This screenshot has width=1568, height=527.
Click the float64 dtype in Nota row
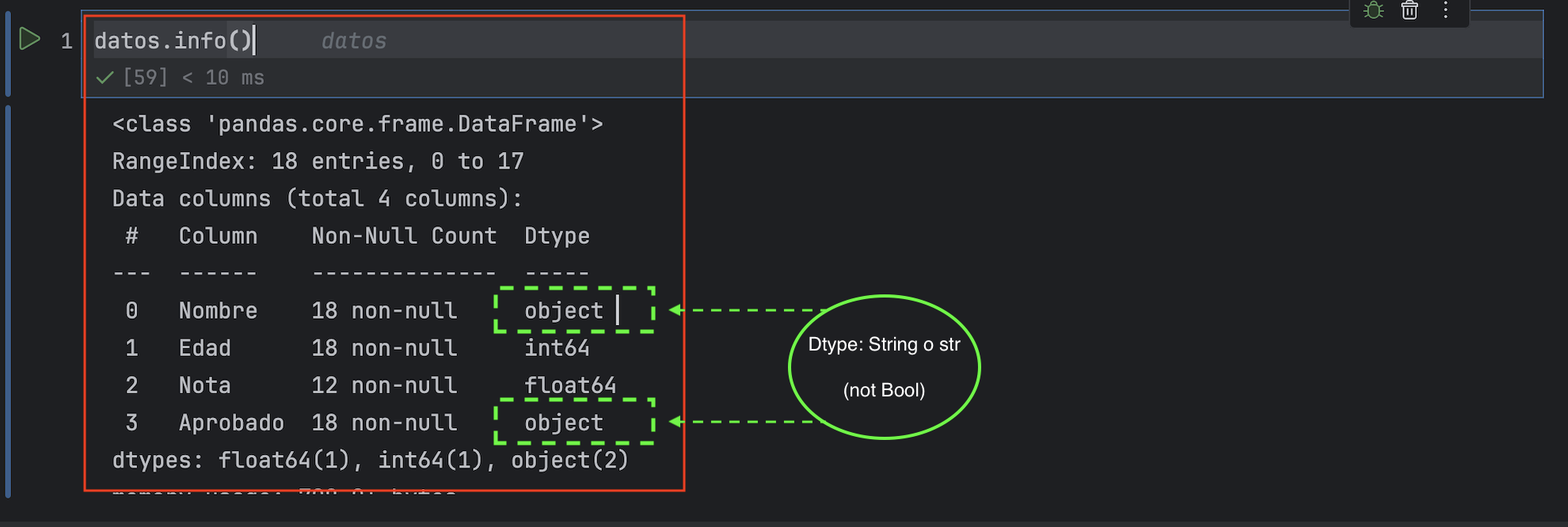click(570, 385)
